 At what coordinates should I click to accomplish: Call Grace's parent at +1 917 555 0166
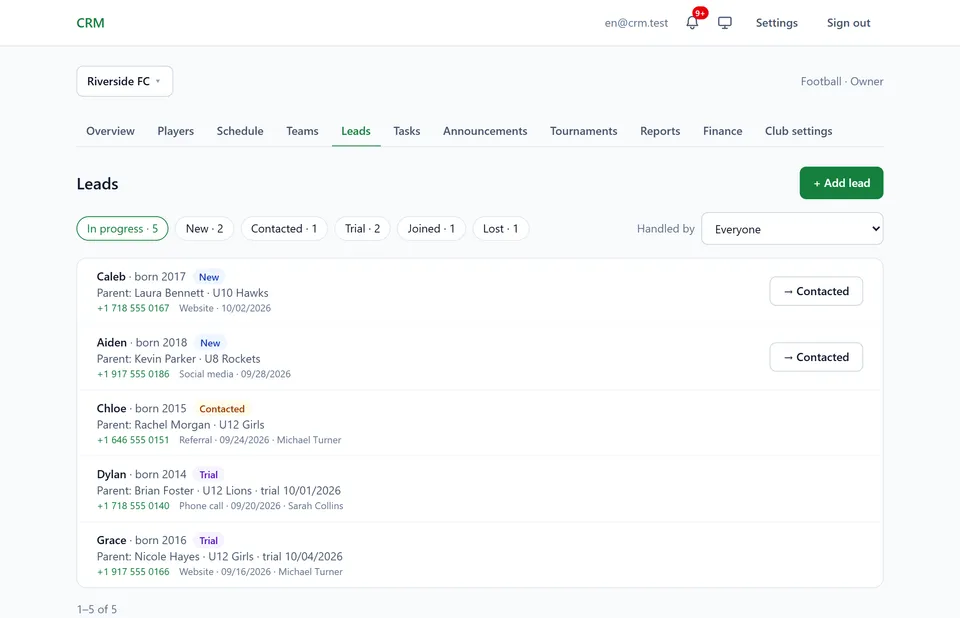[133, 571]
